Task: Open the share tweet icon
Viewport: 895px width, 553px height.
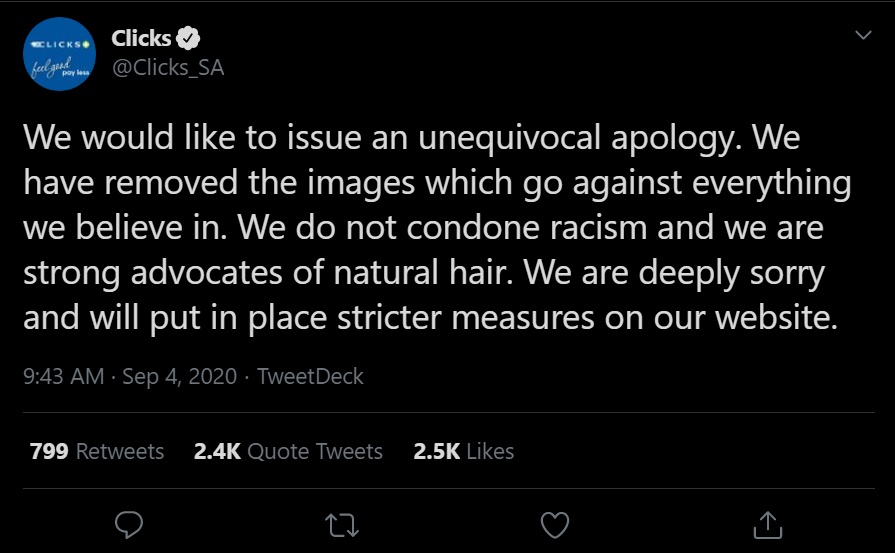Action: point(765,523)
